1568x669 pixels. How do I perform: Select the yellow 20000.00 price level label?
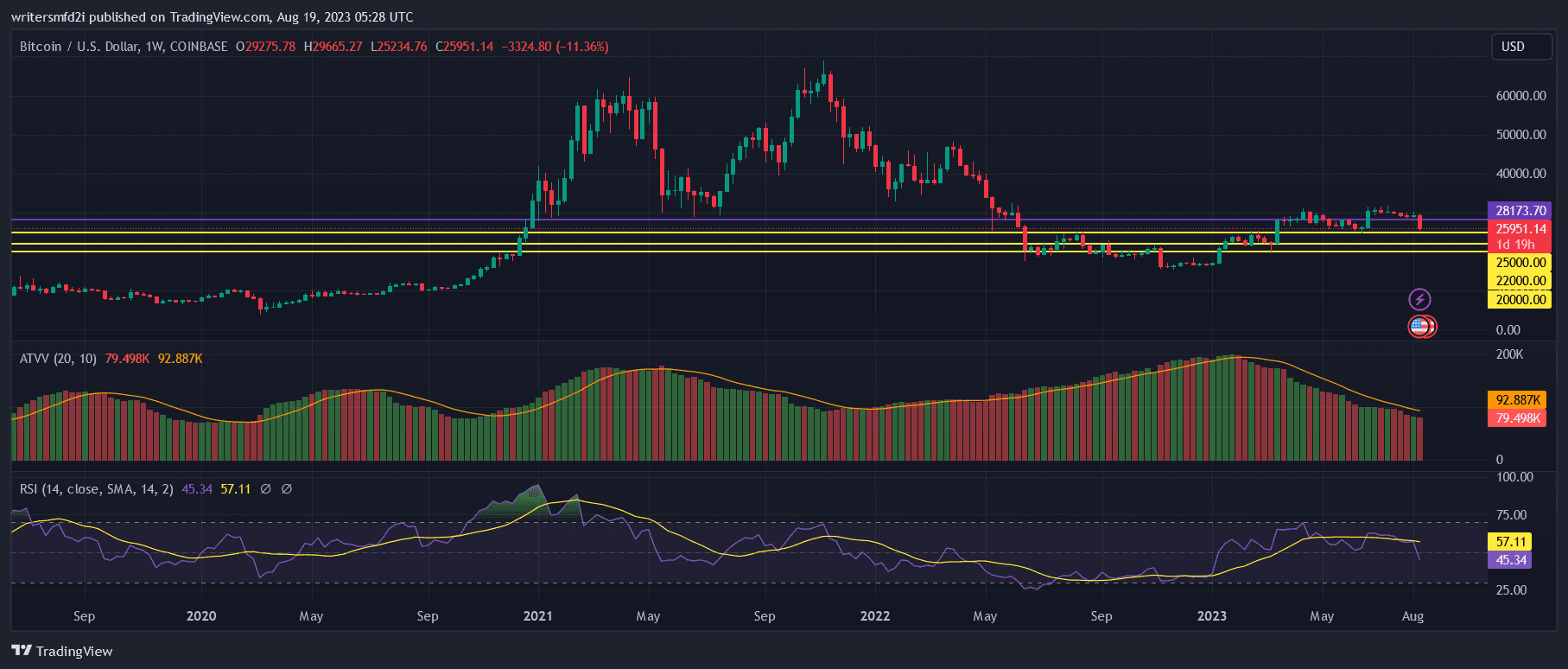(1520, 300)
